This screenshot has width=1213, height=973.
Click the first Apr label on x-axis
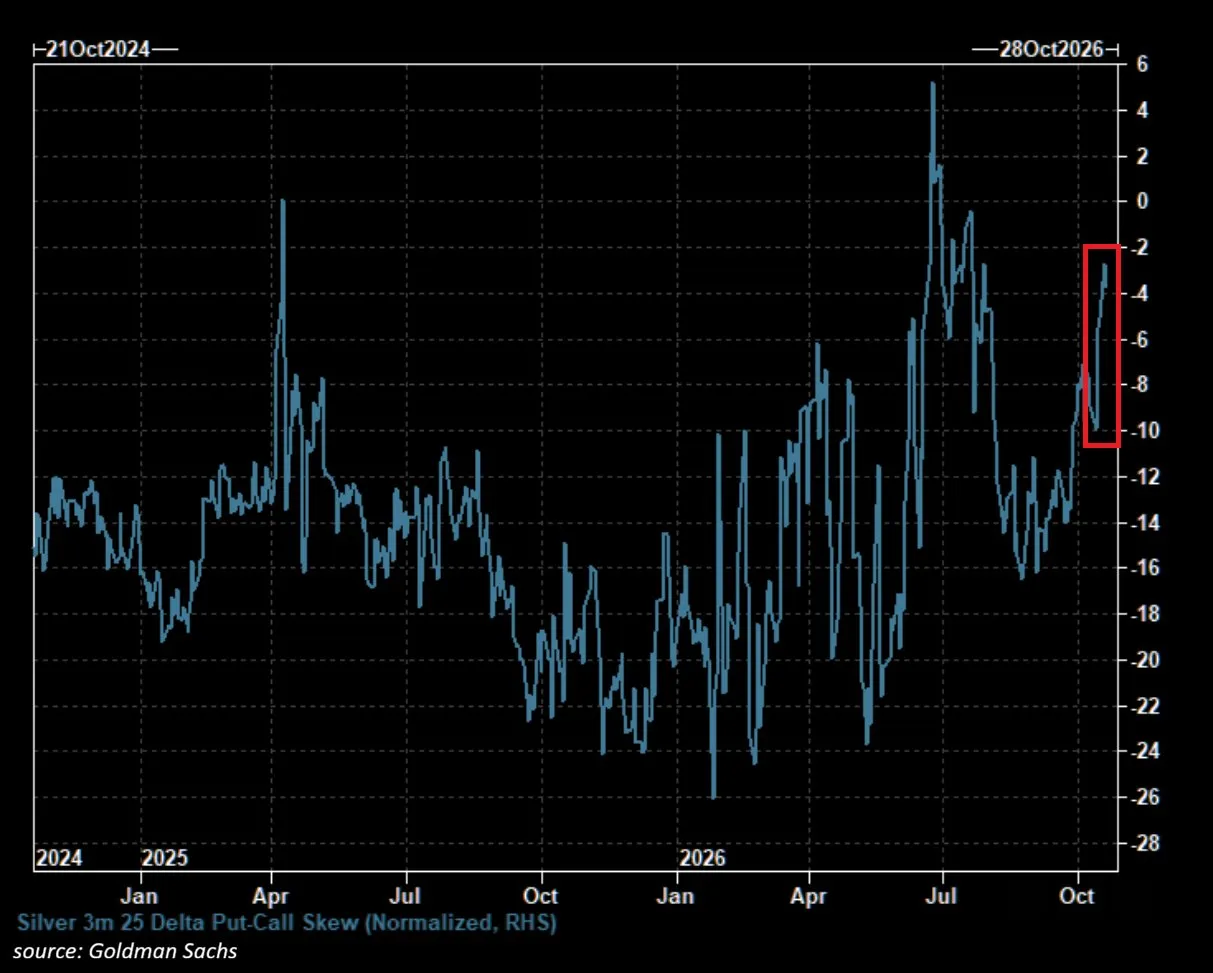[x=273, y=895]
